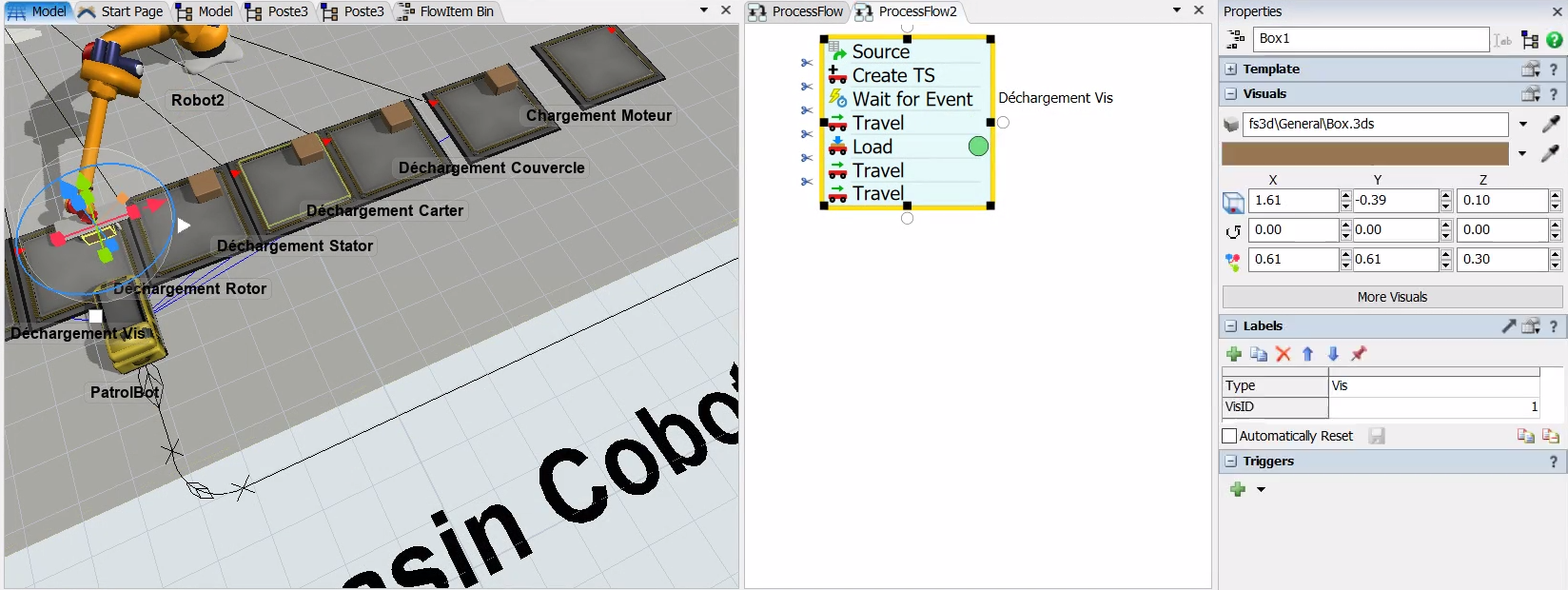Delete label using the red X icon

[1284, 354]
